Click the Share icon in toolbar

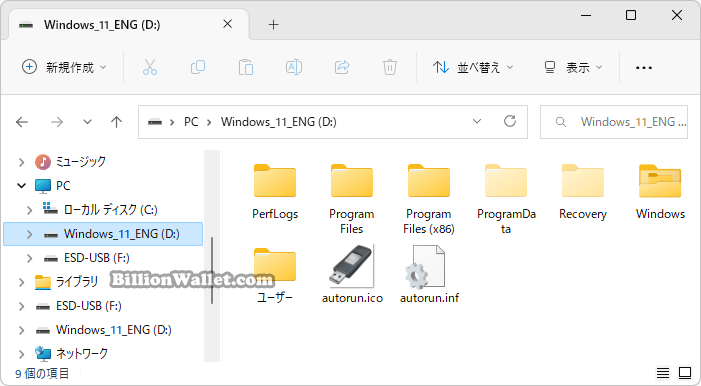(342, 67)
